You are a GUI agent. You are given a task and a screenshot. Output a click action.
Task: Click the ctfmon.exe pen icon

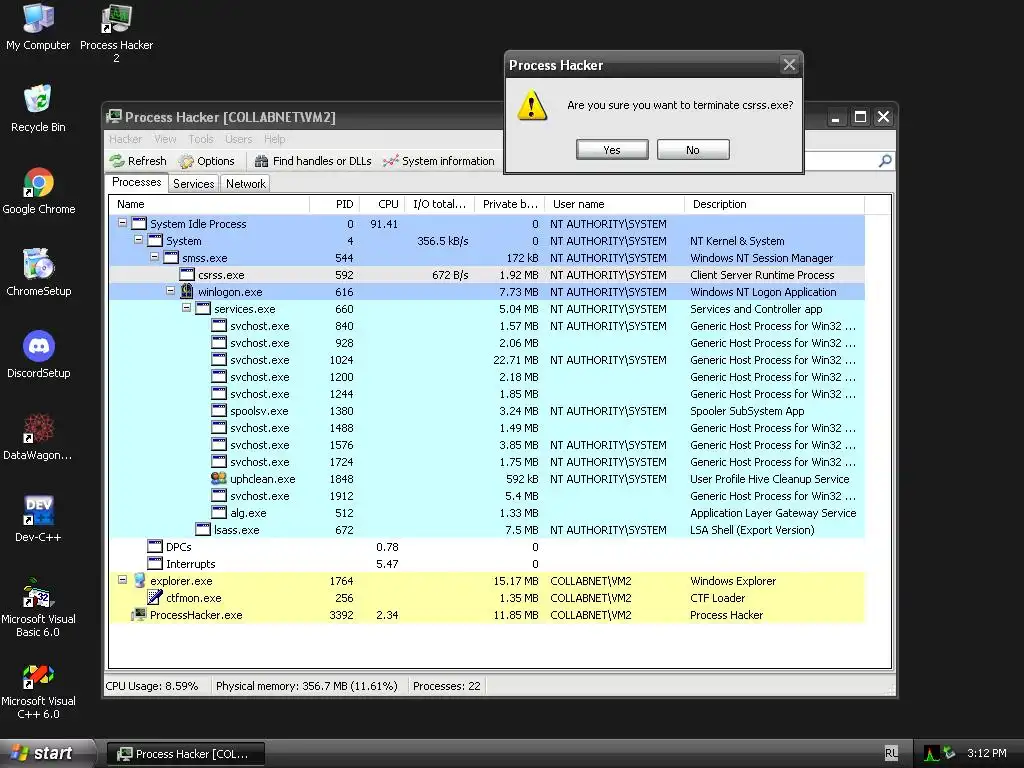pos(155,597)
